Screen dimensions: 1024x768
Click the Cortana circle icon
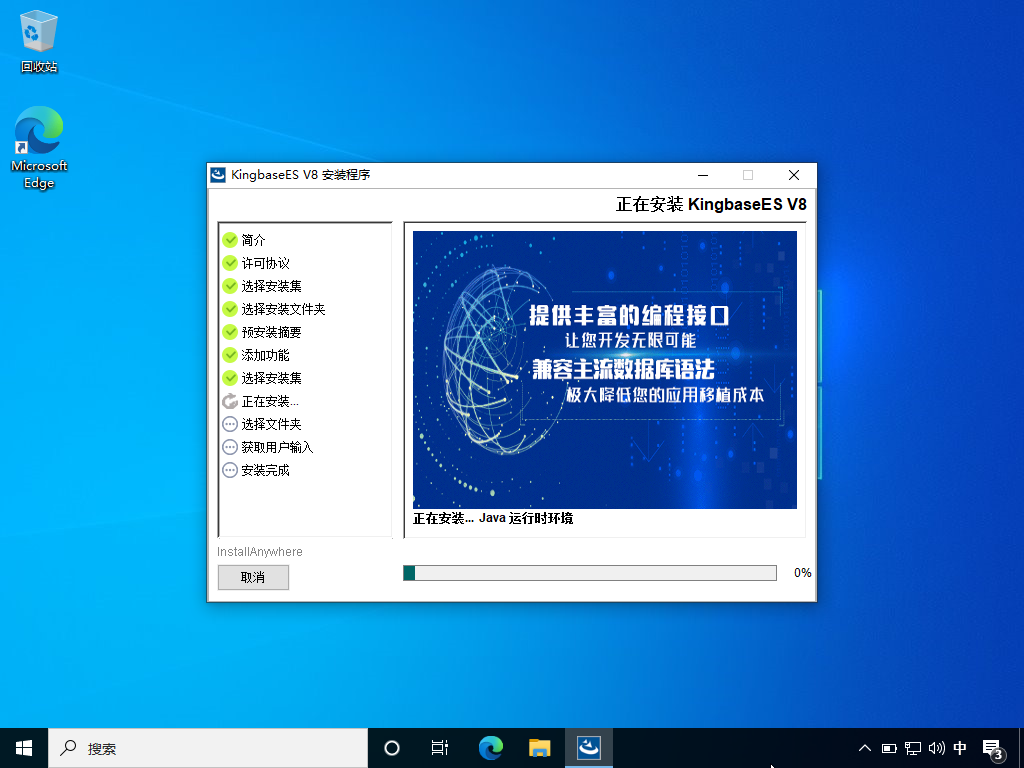[x=392, y=747]
